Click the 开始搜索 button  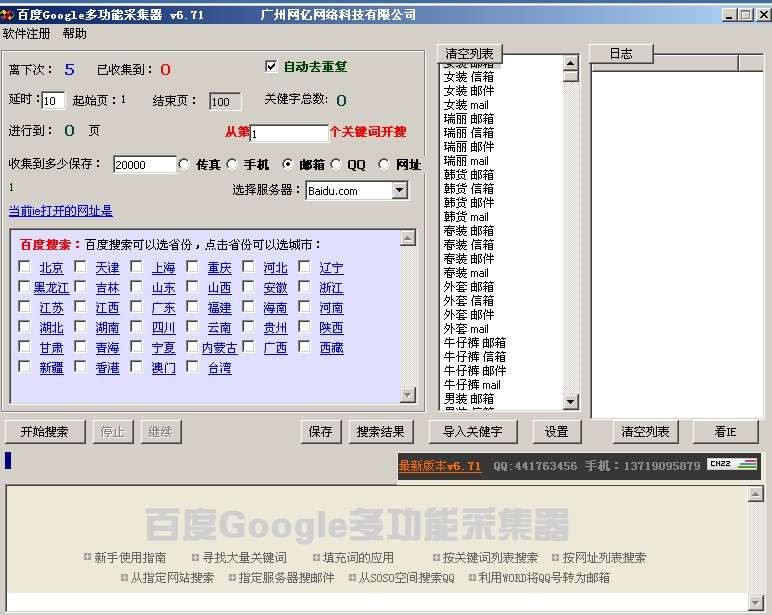click(45, 432)
